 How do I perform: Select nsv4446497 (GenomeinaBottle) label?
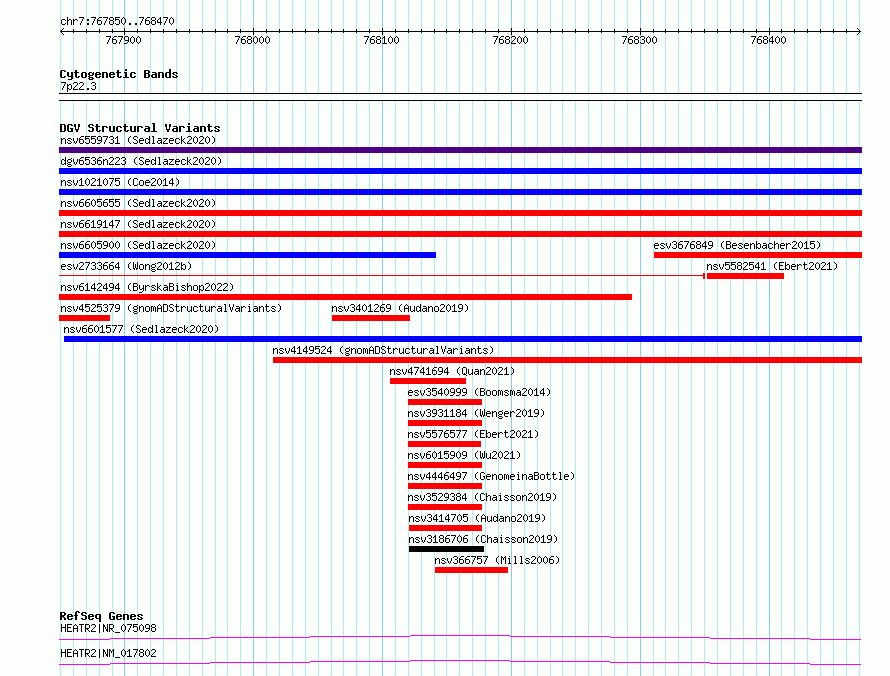pyautogui.click(x=491, y=476)
